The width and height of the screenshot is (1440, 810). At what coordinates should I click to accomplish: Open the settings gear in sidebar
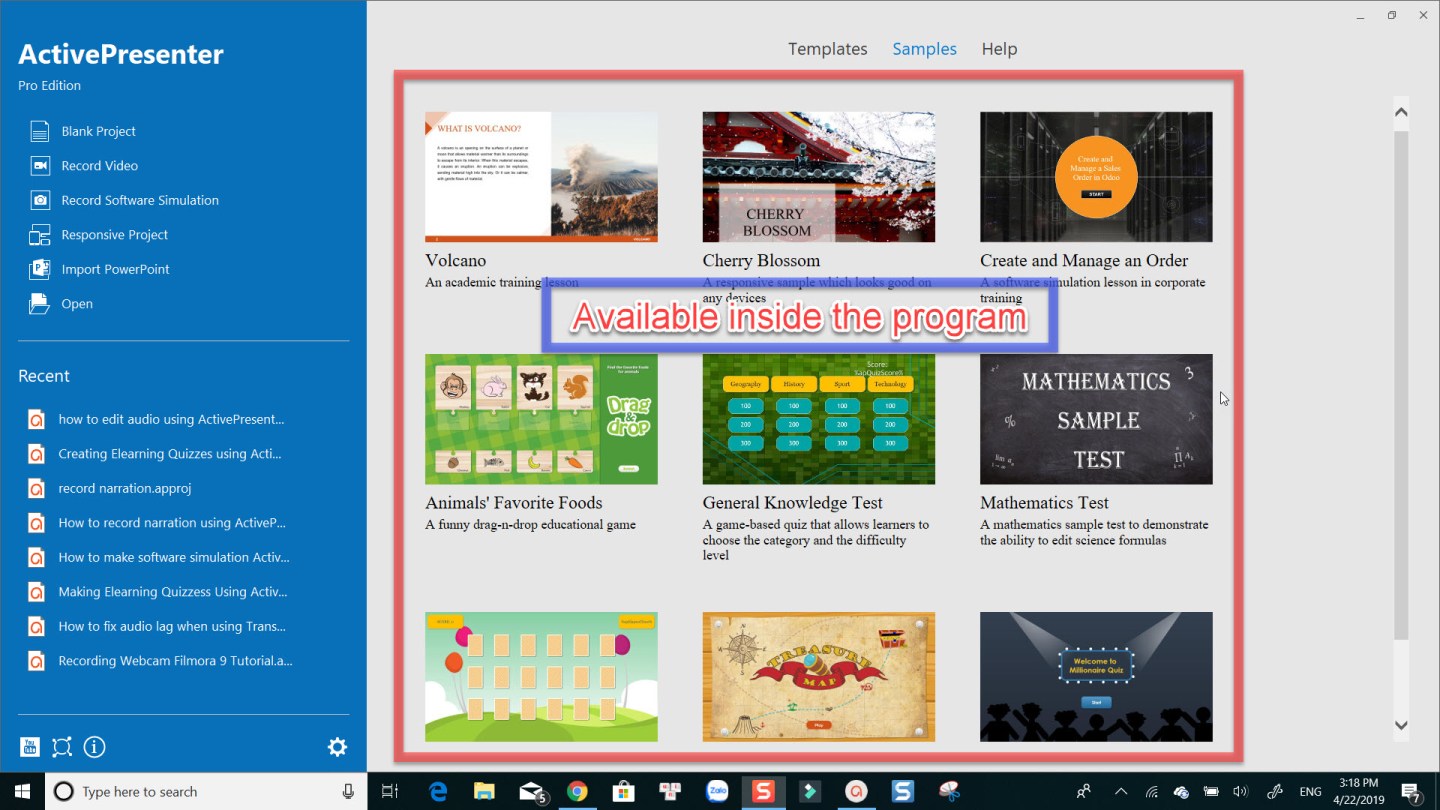tap(337, 747)
